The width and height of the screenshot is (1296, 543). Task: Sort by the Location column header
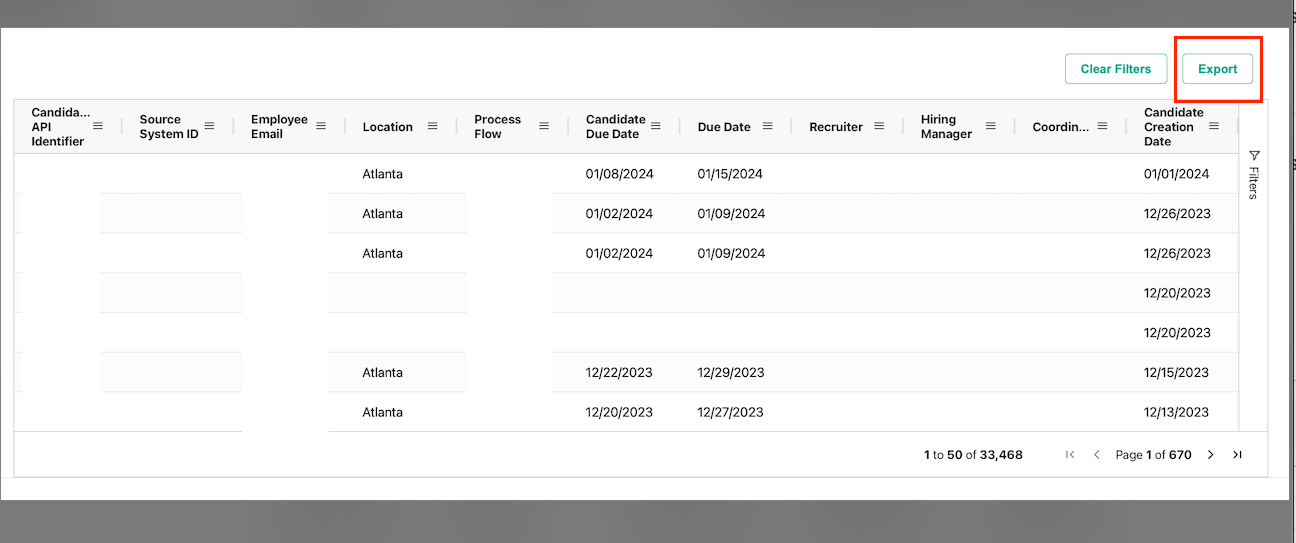pos(388,127)
